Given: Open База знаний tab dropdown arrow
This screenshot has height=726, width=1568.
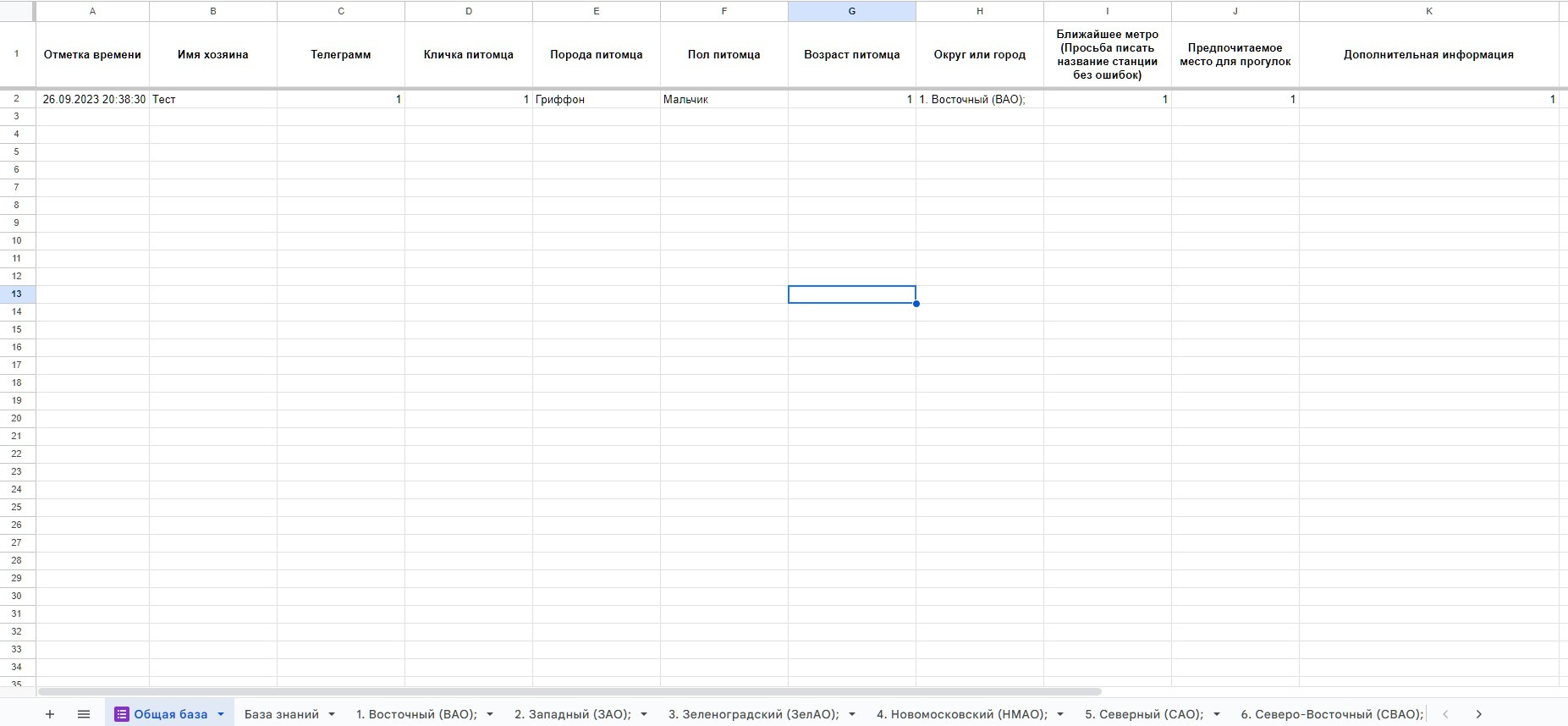Looking at the screenshot, I should coord(332,714).
